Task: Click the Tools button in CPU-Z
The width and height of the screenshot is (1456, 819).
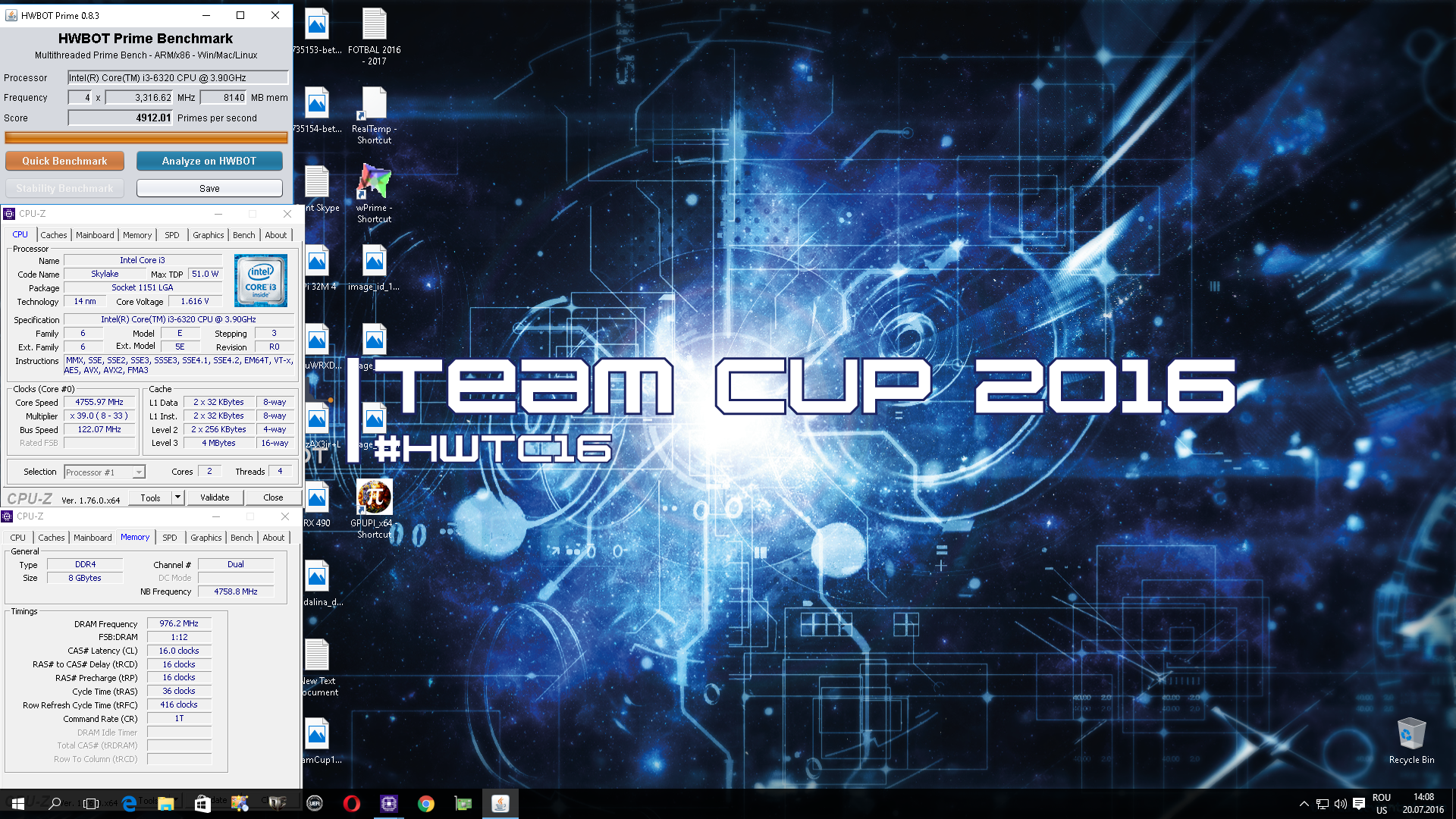Action: pos(150,497)
